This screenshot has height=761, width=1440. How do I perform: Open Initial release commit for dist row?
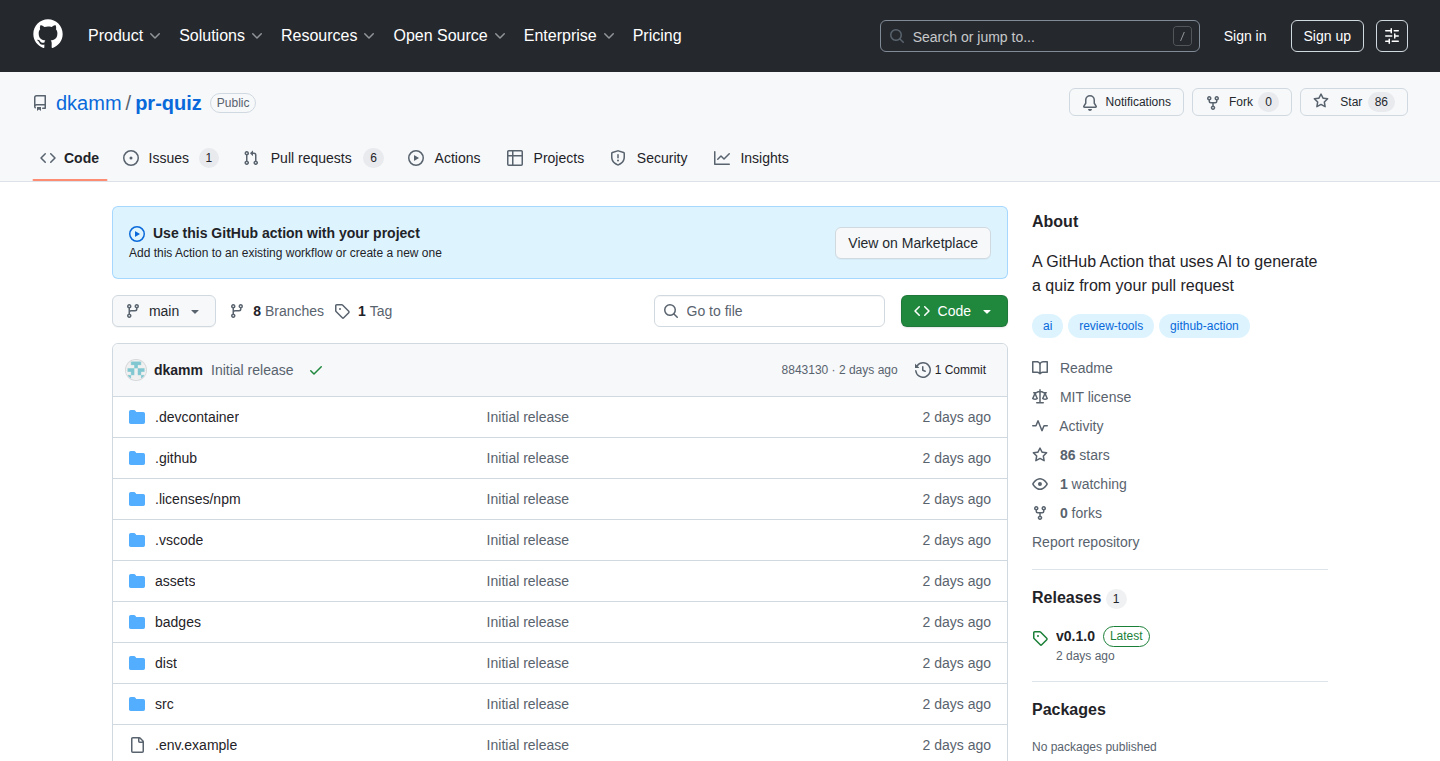[x=527, y=663]
